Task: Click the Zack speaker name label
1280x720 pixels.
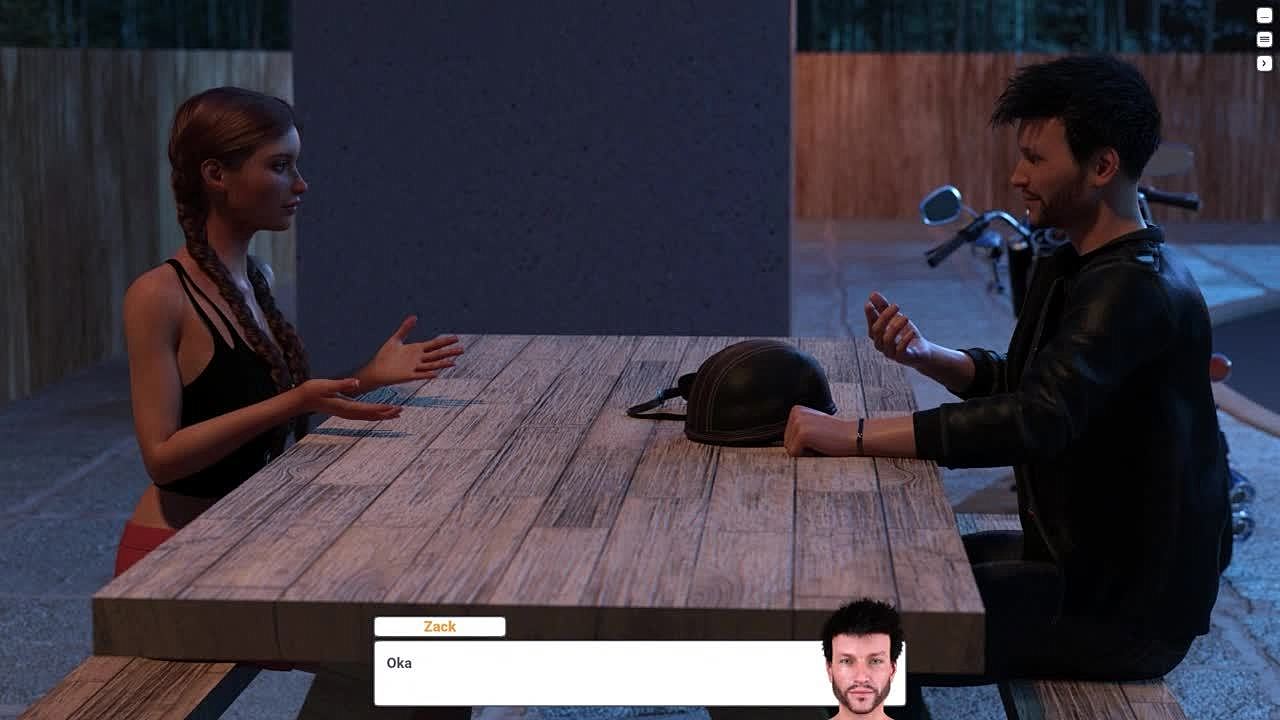Action: [x=440, y=627]
